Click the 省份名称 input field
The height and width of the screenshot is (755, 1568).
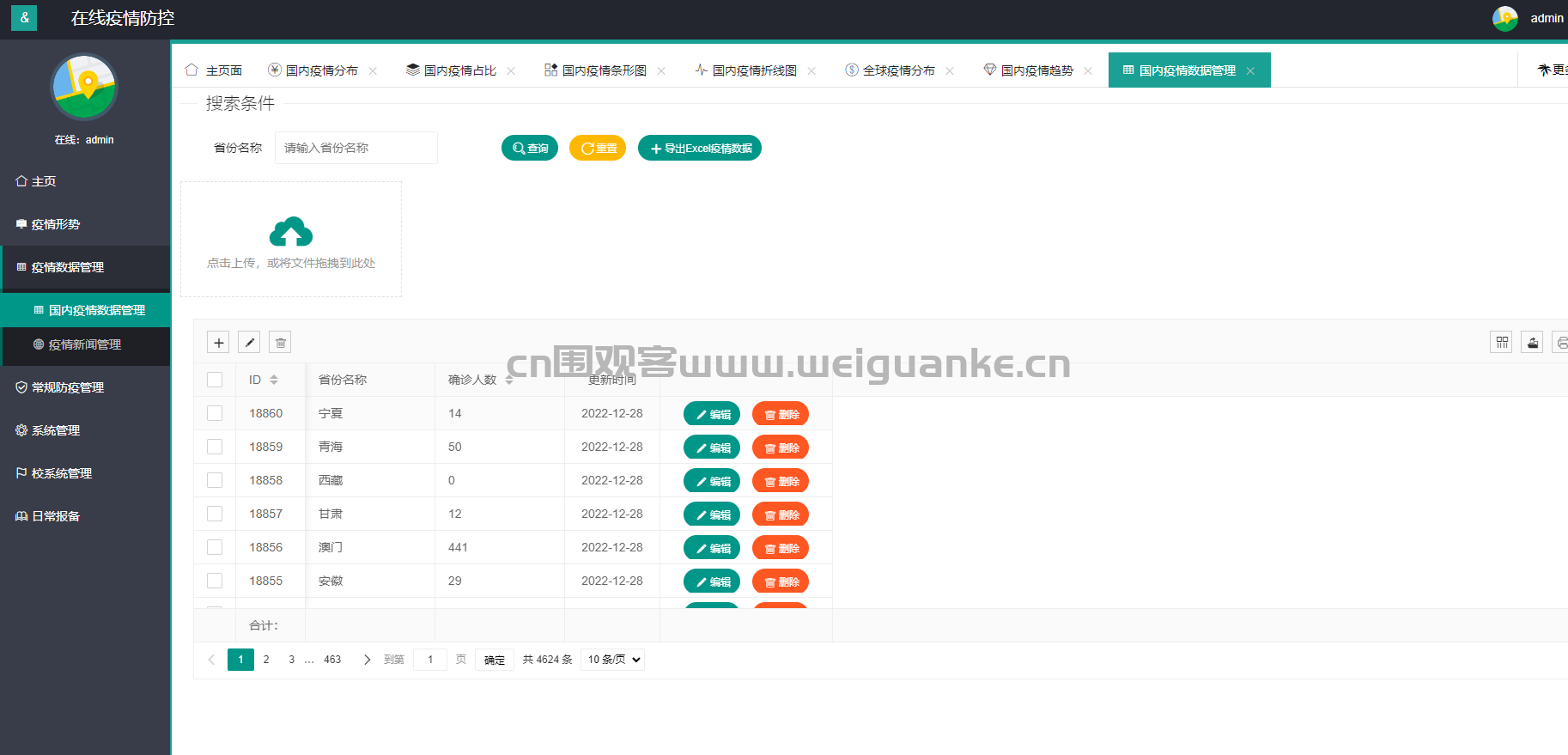[x=356, y=148]
